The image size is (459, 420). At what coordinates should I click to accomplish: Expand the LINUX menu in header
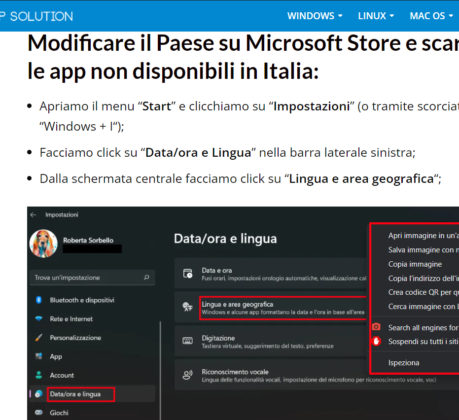376,16
